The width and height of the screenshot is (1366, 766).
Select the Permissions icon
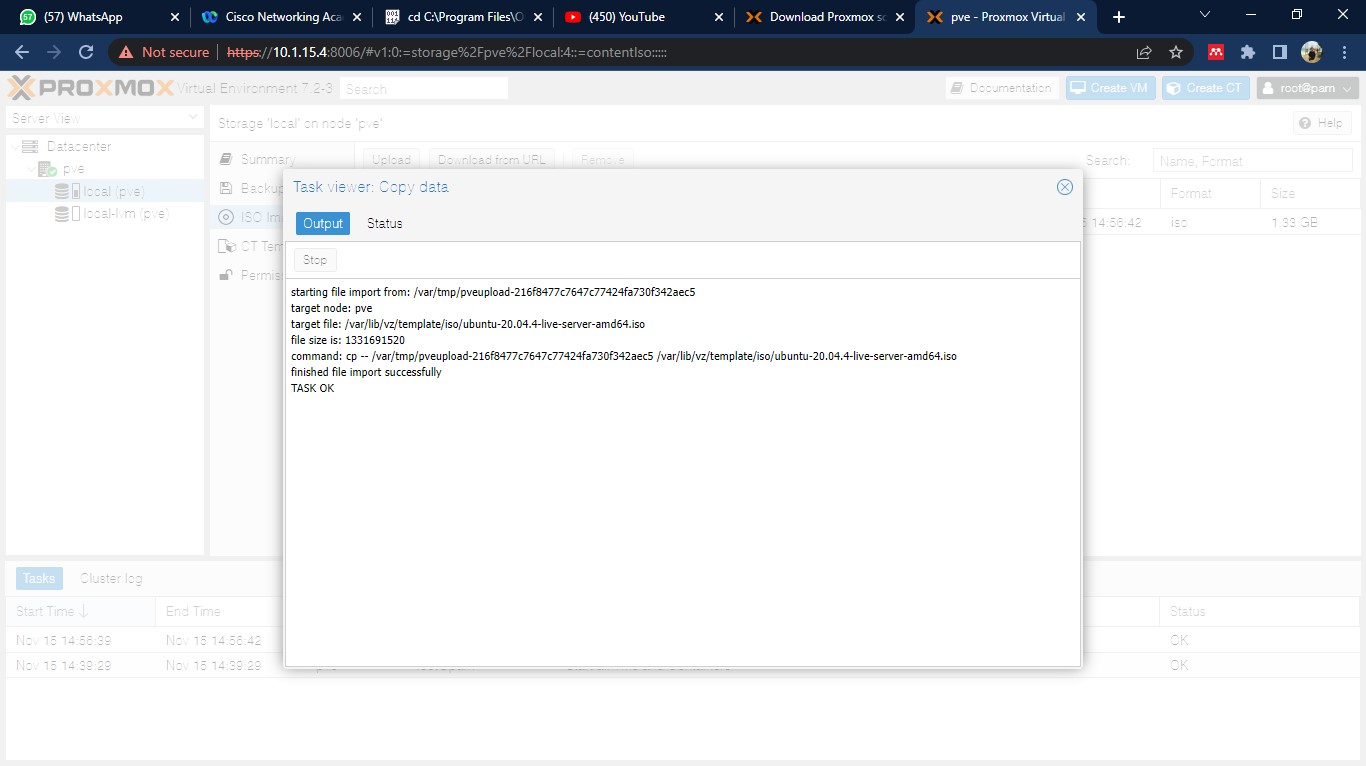click(x=227, y=275)
